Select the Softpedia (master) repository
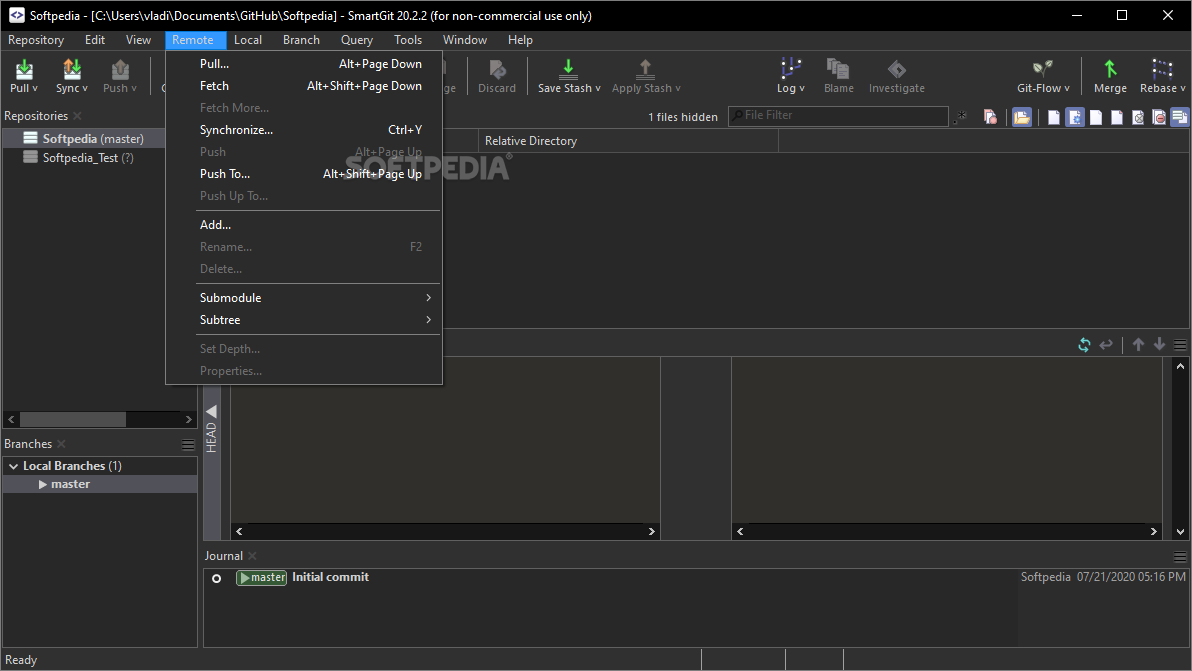Viewport: 1192px width, 671px height. pyautogui.click(x=84, y=138)
